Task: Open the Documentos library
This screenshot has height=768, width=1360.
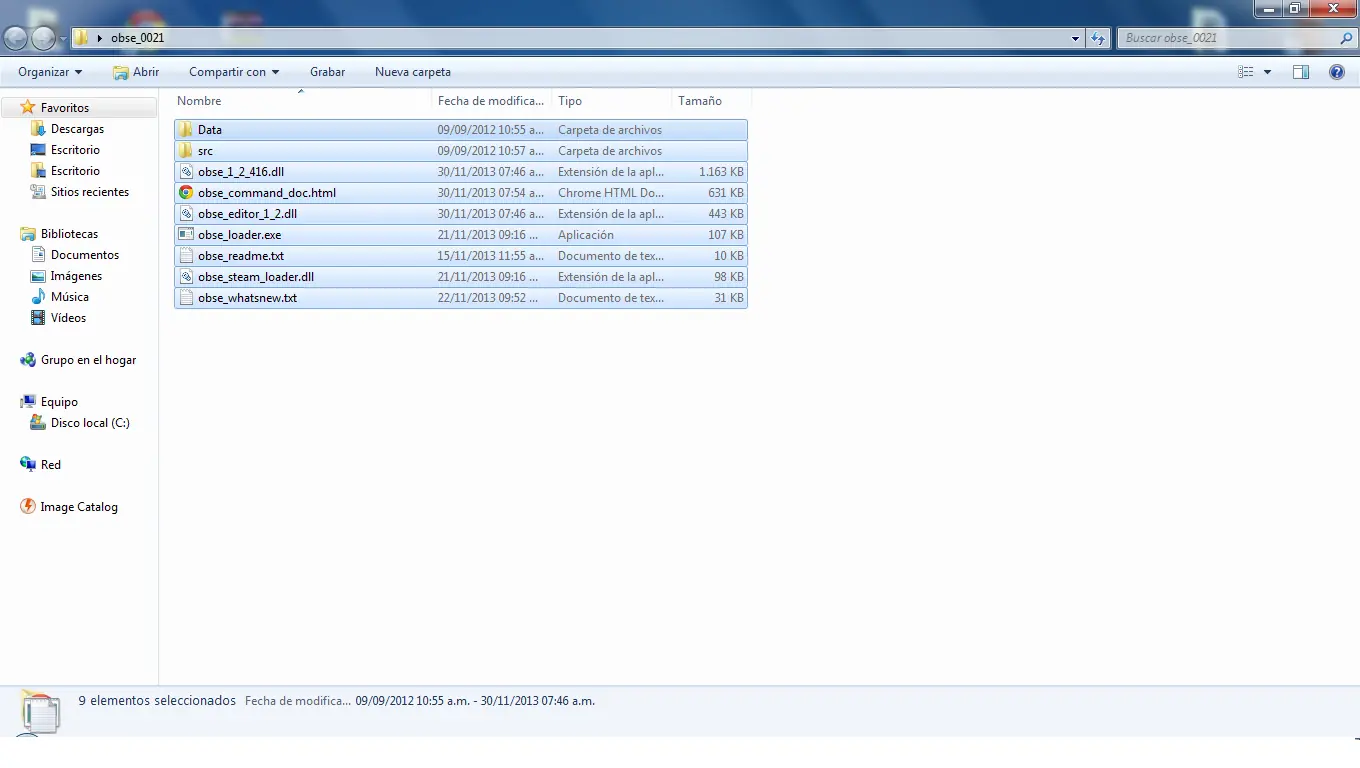Action: pyautogui.click(x=85, y=255)
